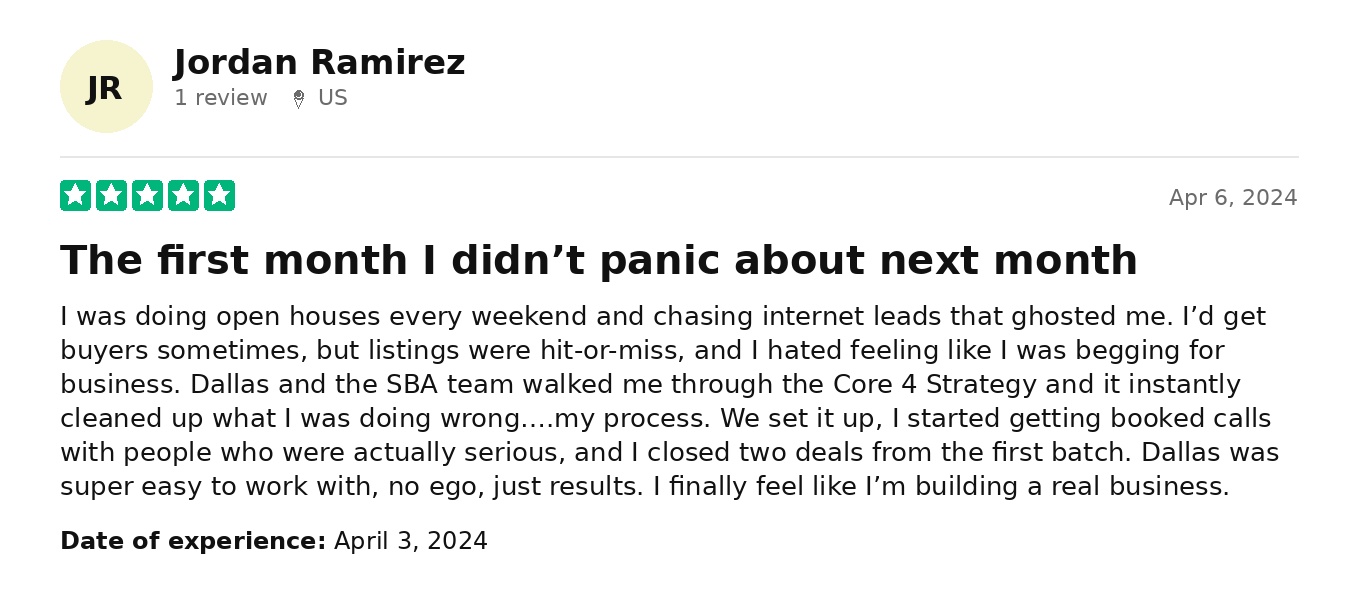Click the location pin icon
1358x609 pixels.
coord(298,99)
